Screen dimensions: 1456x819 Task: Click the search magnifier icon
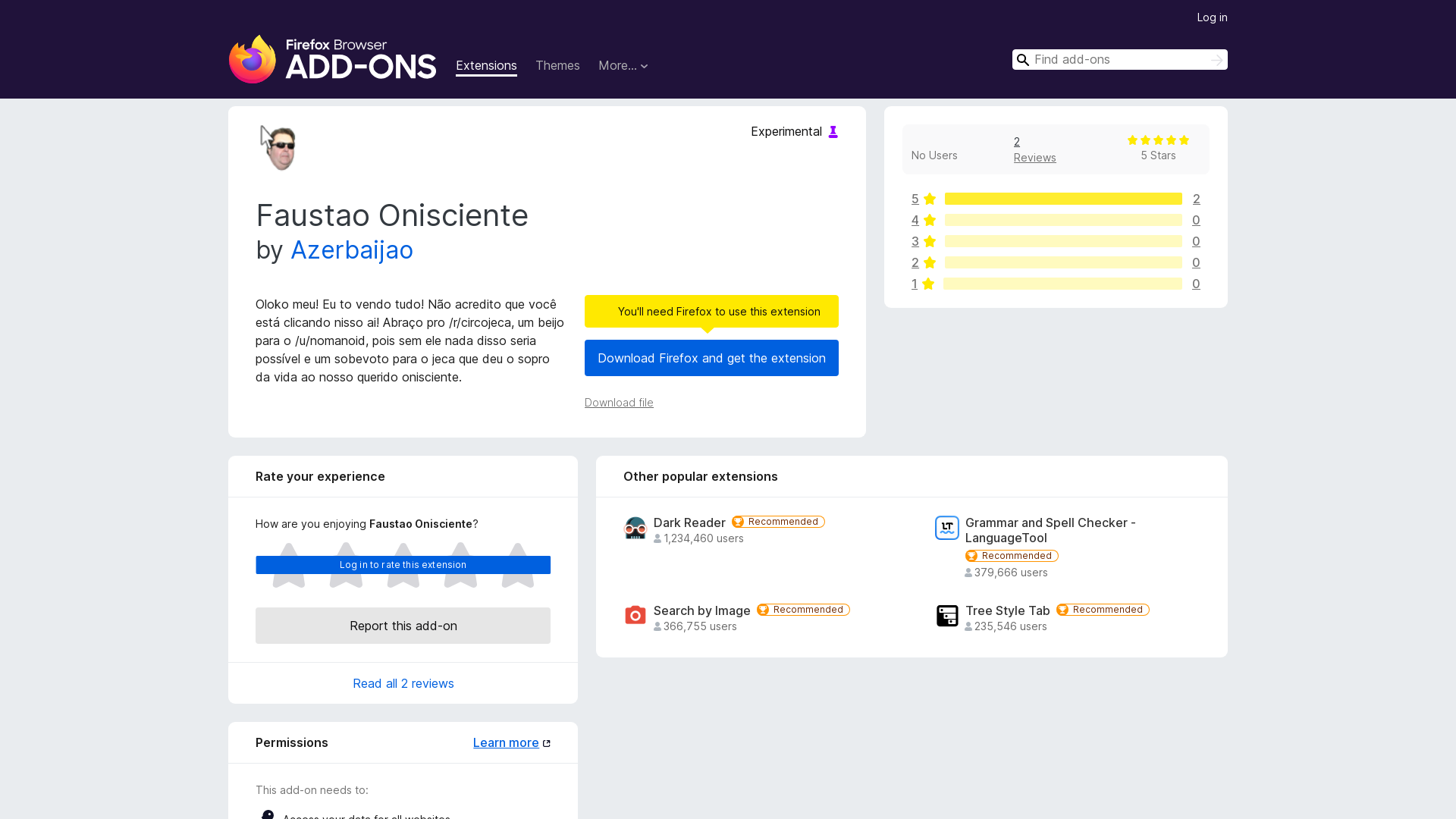click(x=1022, y=60)
